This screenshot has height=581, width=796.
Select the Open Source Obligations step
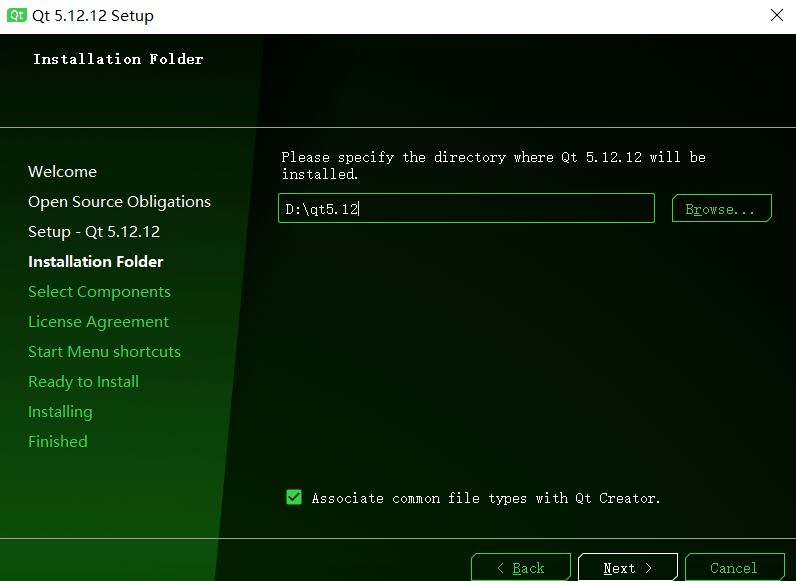coord(119,202)
